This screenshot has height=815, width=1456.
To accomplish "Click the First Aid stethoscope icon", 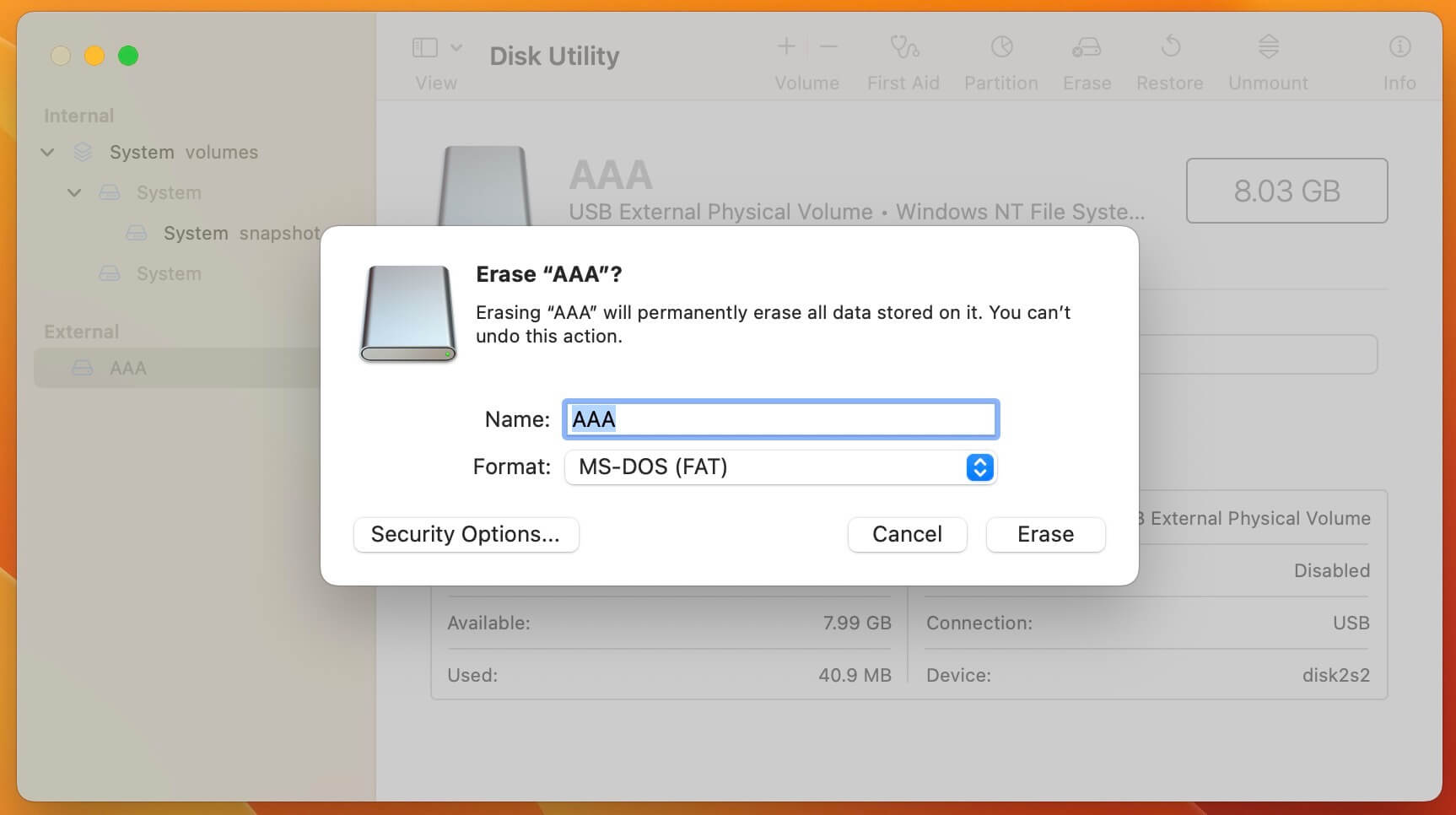I will 904,46.
